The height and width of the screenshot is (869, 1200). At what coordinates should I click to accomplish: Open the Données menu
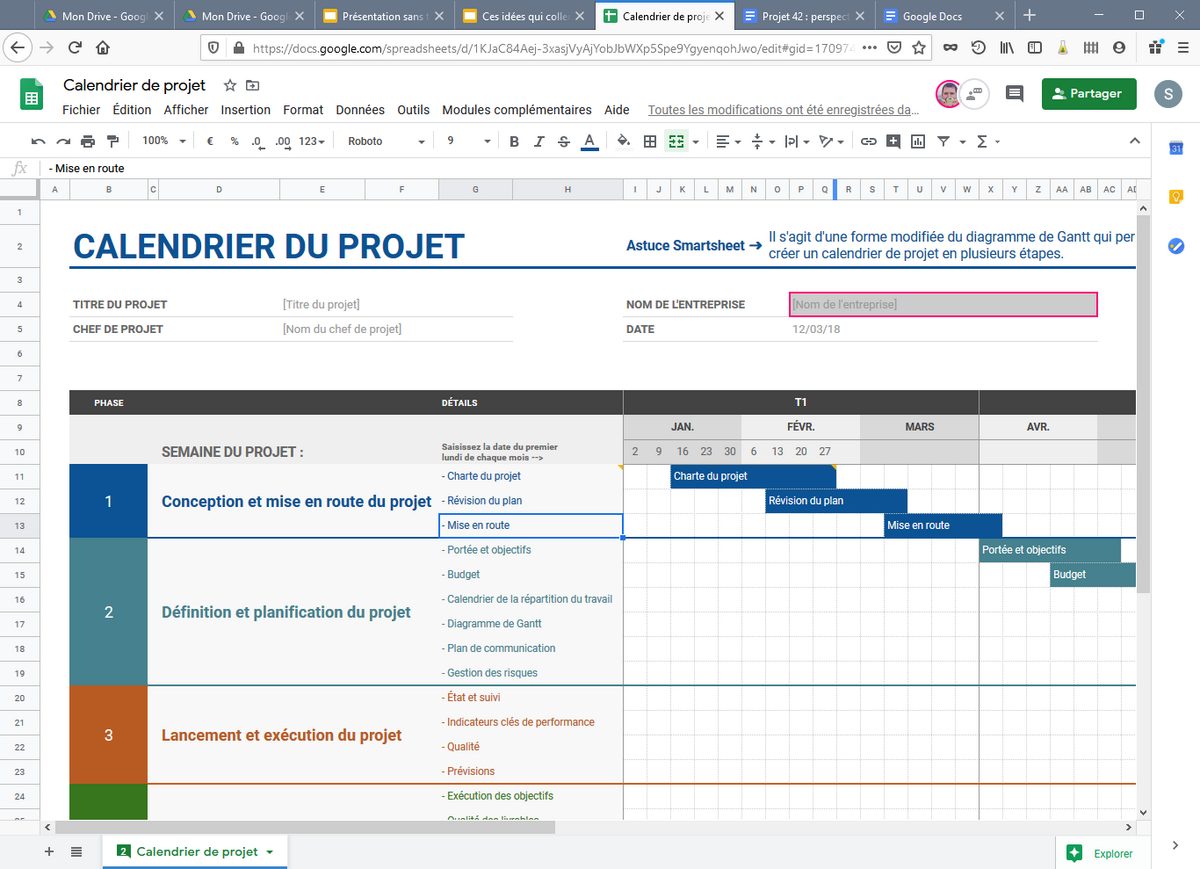point(360,110)
